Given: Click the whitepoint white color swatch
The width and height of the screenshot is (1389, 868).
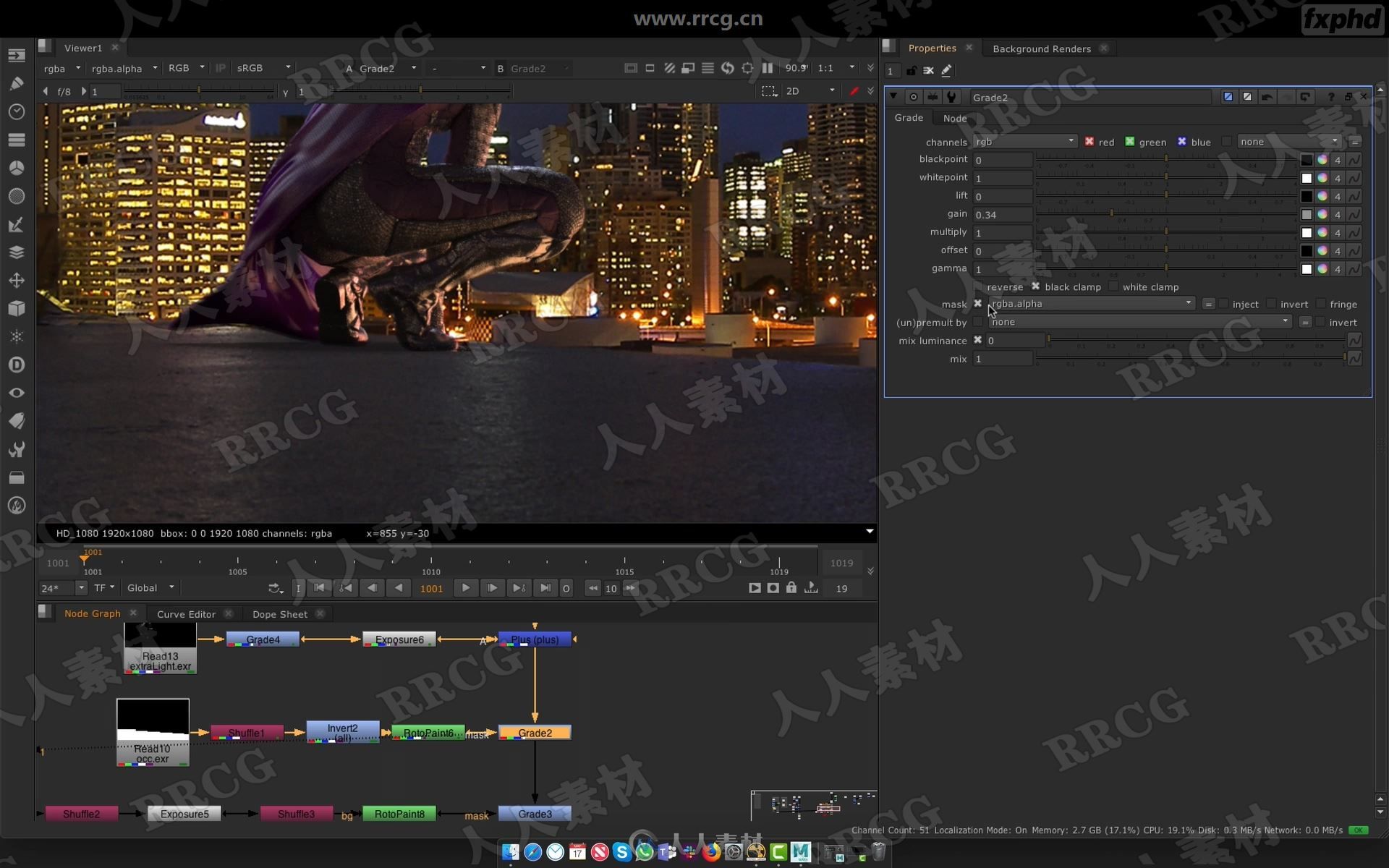Looking at the screenshot, I should (x=1307, y=178).
